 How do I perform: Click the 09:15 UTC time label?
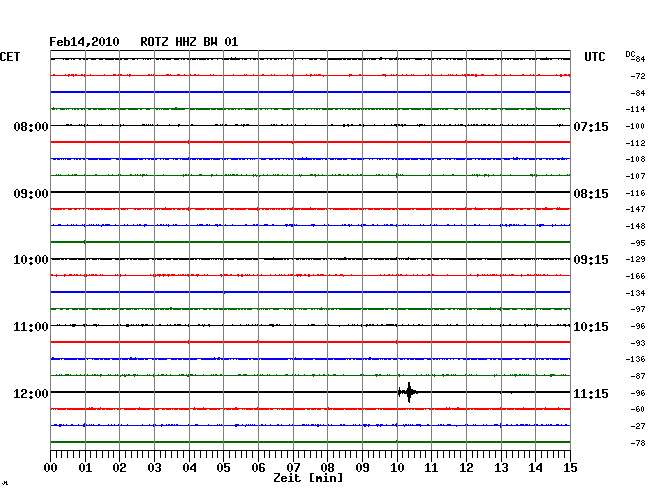(x=591, y=260)
